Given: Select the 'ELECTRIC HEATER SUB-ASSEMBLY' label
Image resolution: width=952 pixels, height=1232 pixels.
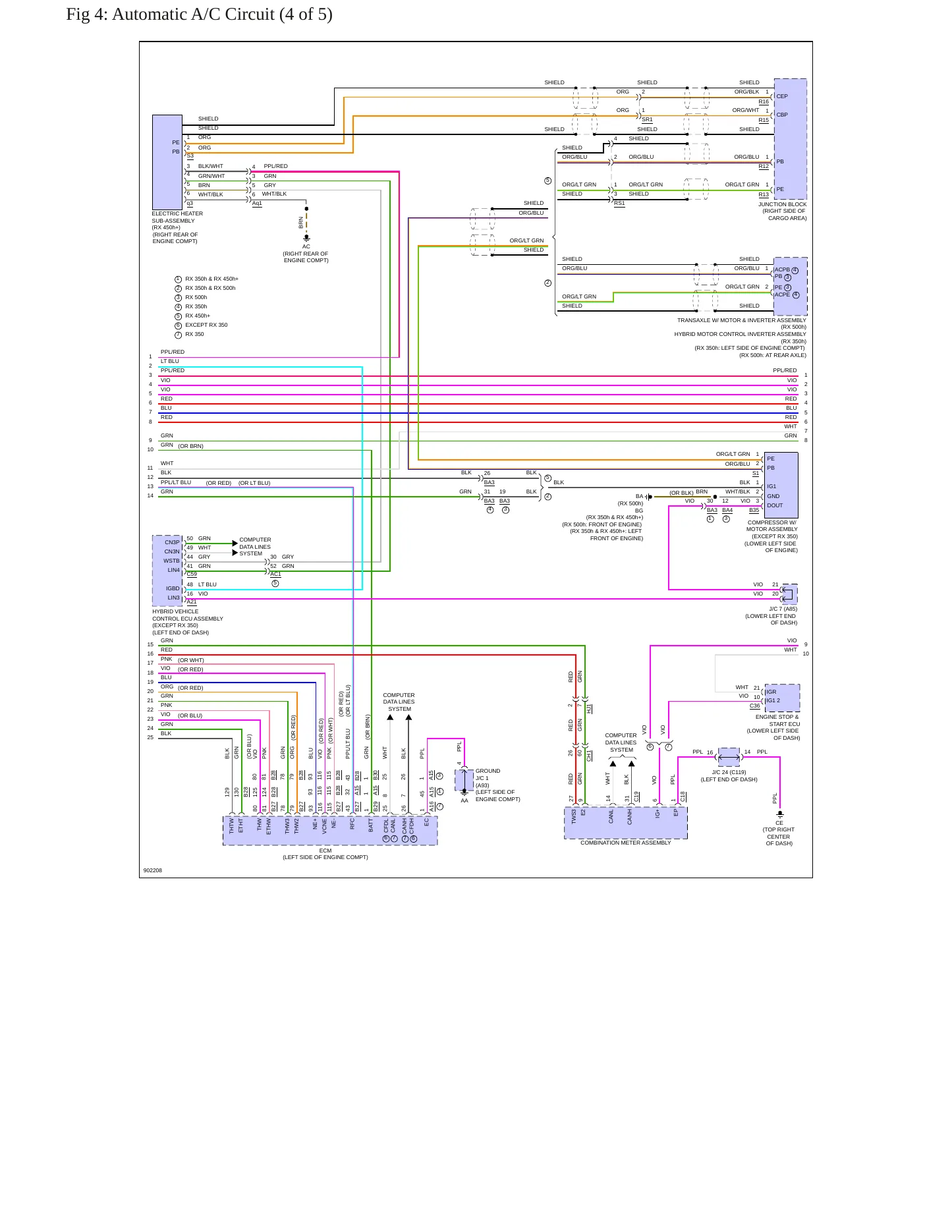Looking at the screenshot, I should (177, 217).
